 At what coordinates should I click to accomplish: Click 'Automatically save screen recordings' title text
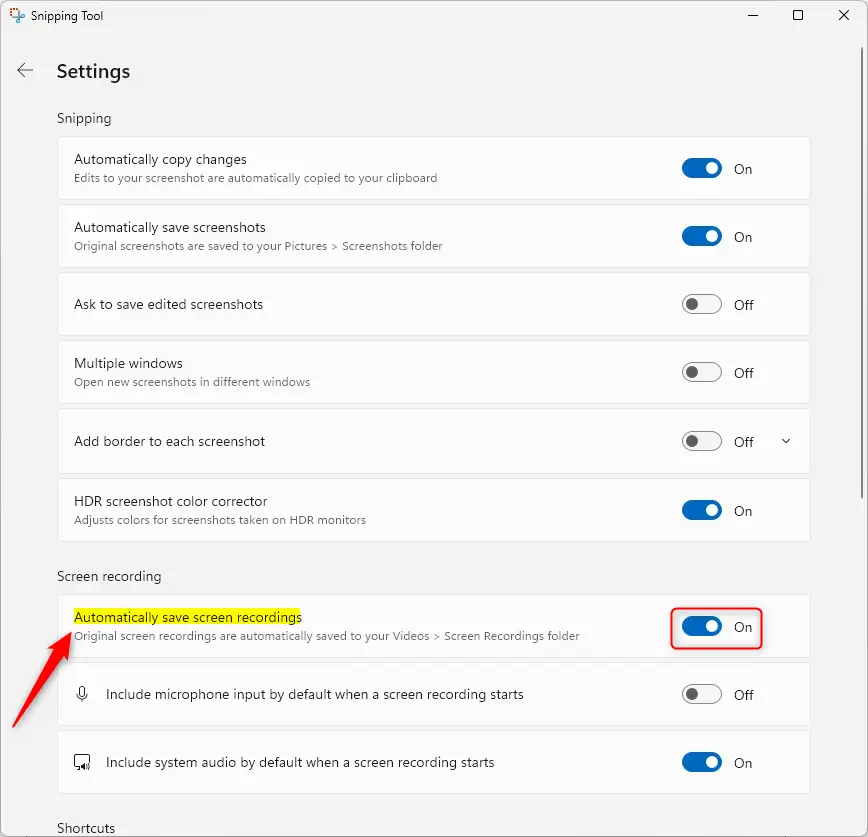point(188,617)
